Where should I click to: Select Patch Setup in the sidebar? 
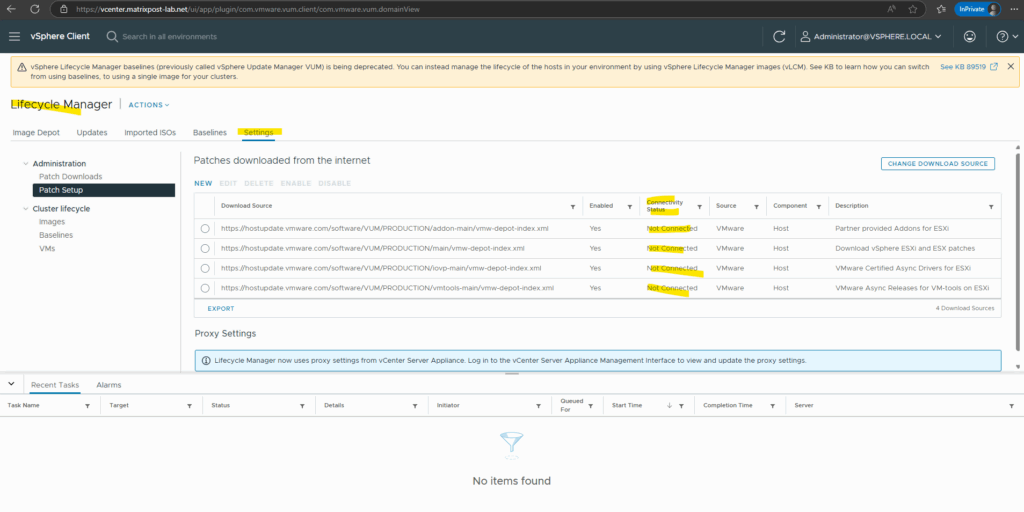(x=104, y=190)
